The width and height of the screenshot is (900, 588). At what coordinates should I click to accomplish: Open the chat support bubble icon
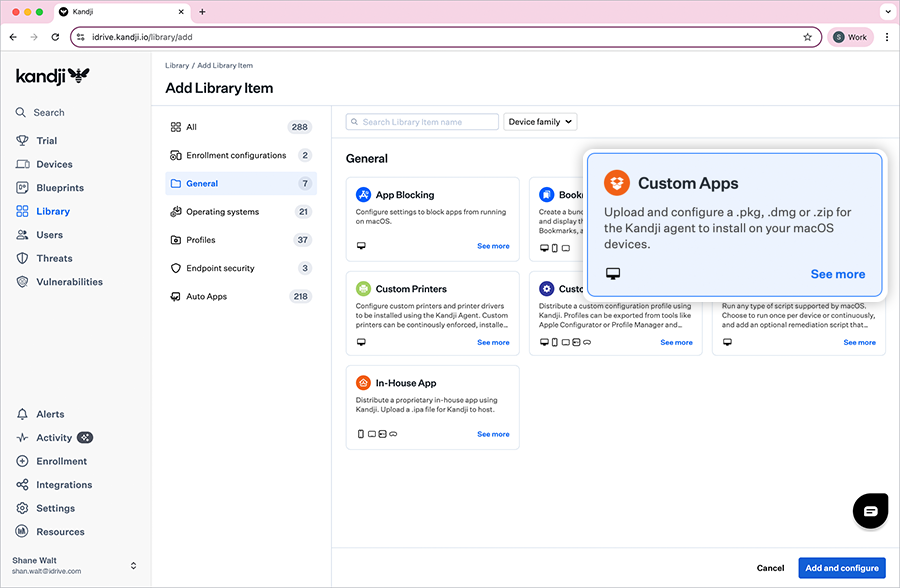(x=870, y=510)
